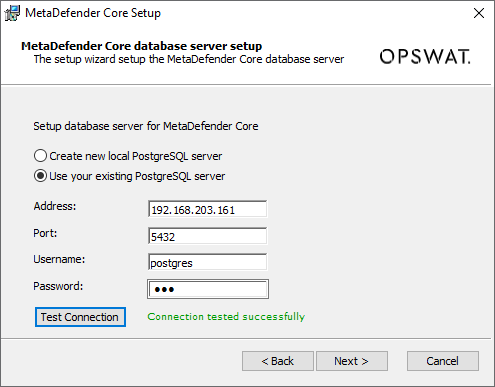Go back with the Back button
The height and width of the screenshot is (387, 495).
pyautogui.click(x=278, y=361)
